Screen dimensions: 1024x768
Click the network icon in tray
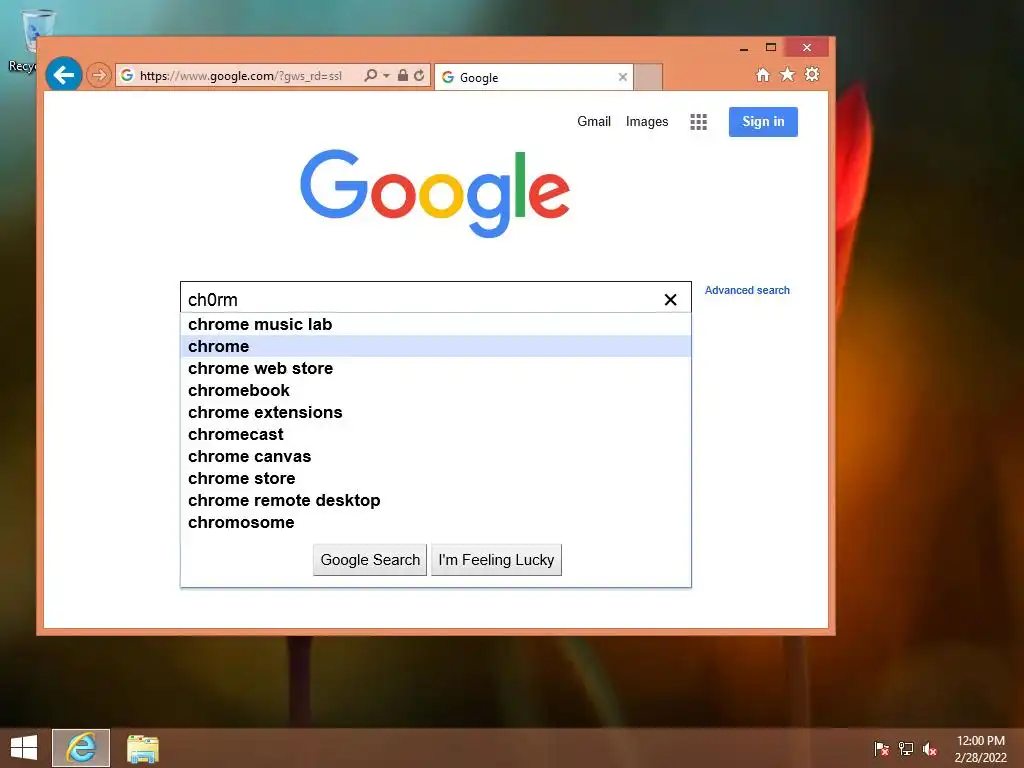(x=905, y=748)
